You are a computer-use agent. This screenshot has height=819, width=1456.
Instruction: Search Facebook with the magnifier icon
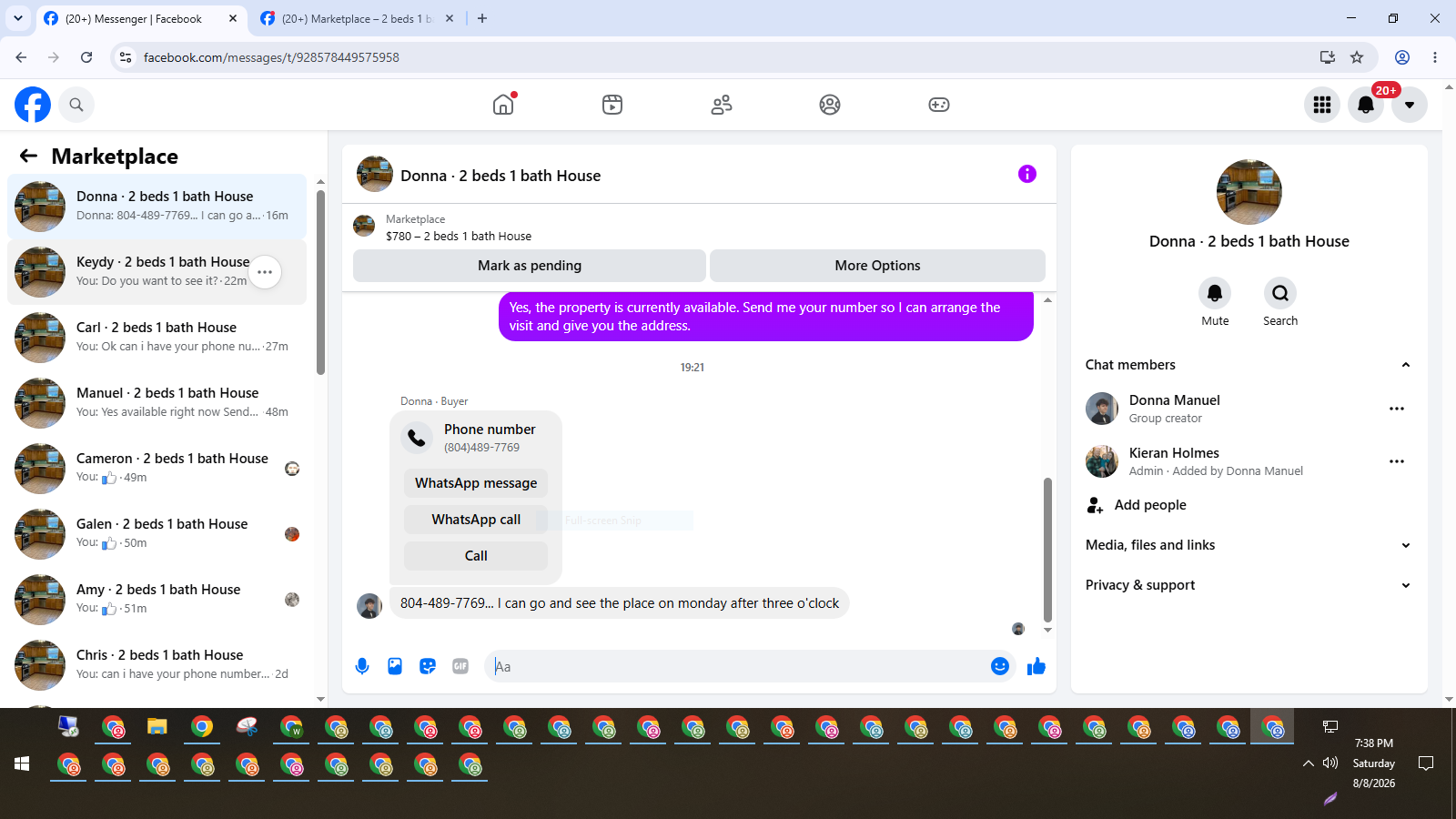coord(76,105)
